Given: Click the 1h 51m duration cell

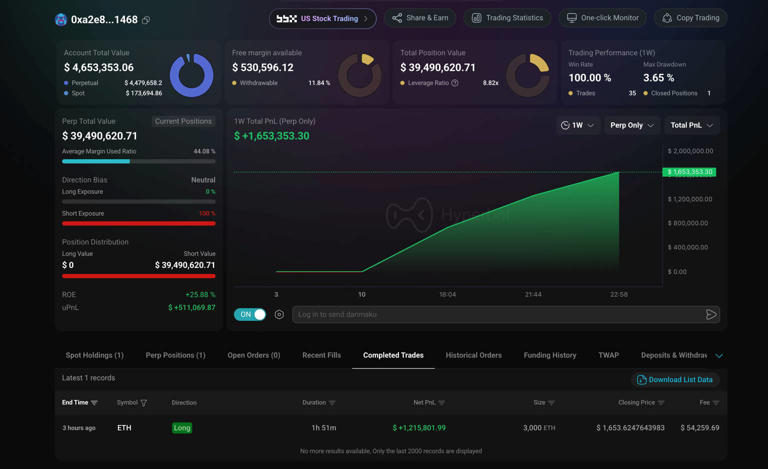Looking at the screenshot, I should tap(324, 428).
